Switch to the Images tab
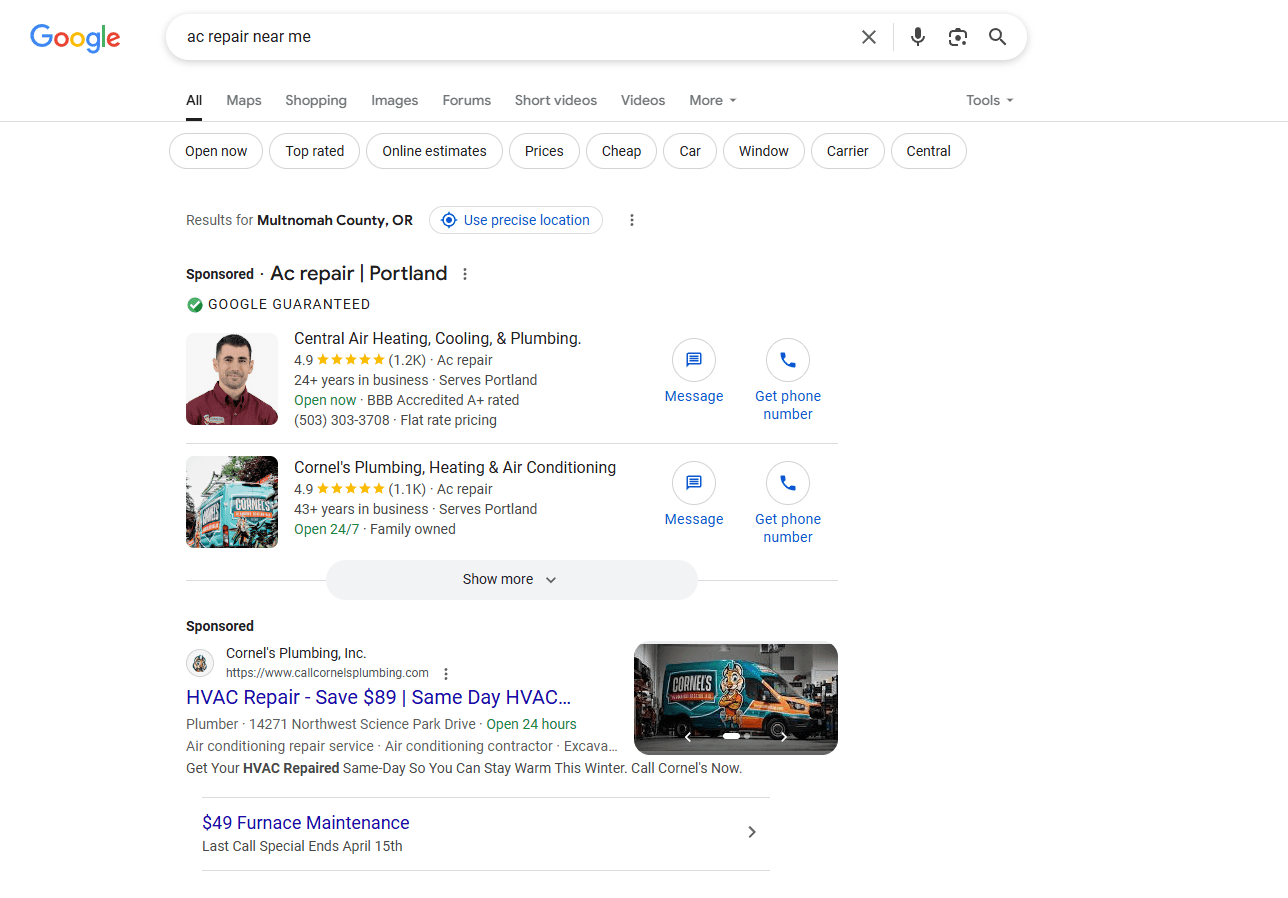Screen dimensions: 1288x898 click(395, 100)
